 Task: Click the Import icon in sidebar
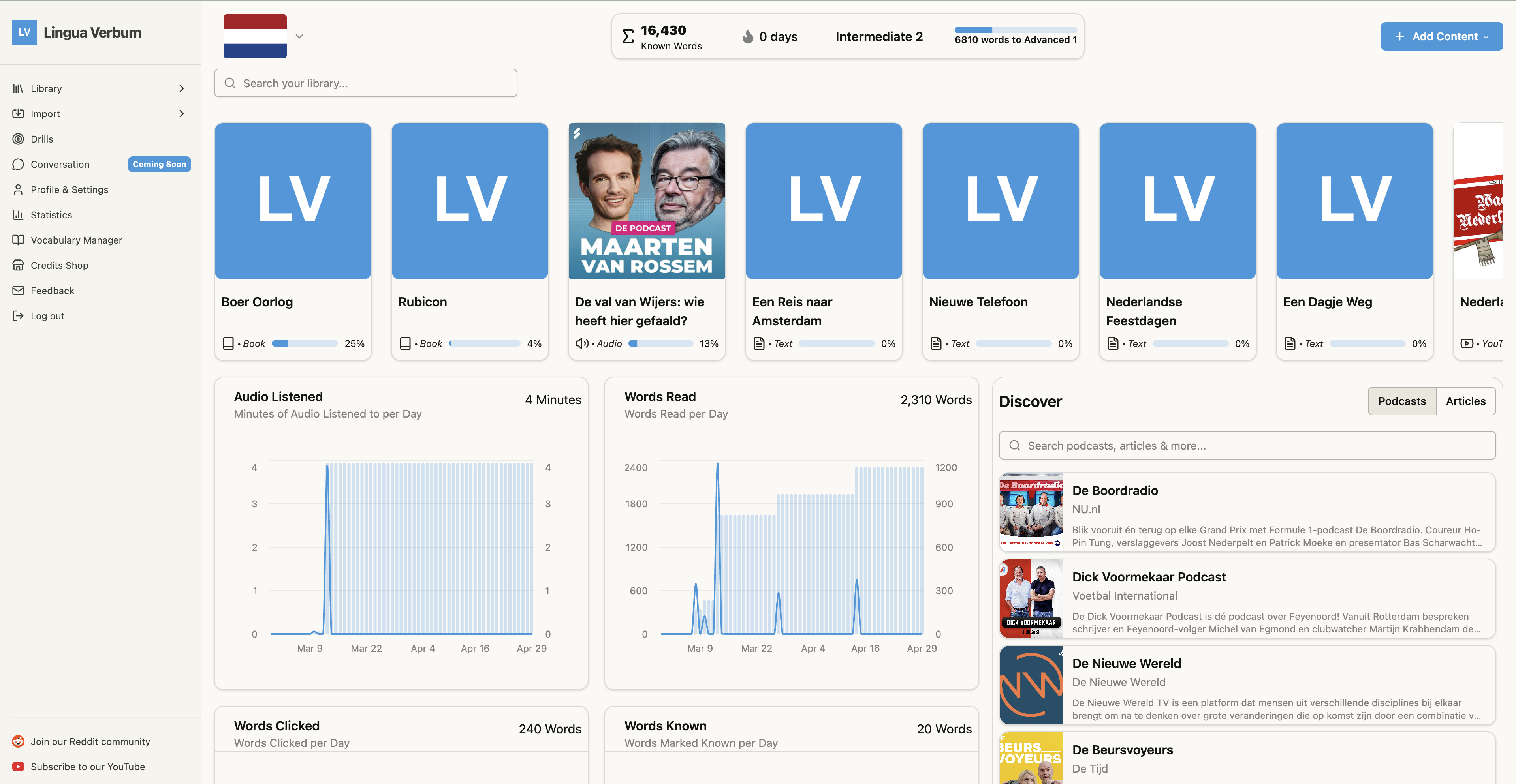point(18,114)
